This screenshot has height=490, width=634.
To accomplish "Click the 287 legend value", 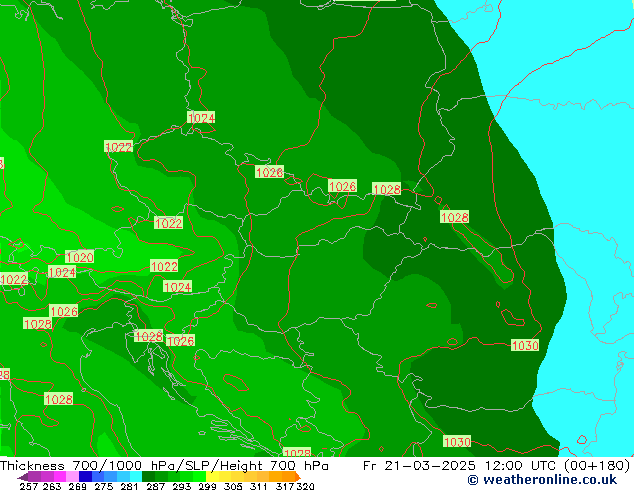I will pos(155,486).
